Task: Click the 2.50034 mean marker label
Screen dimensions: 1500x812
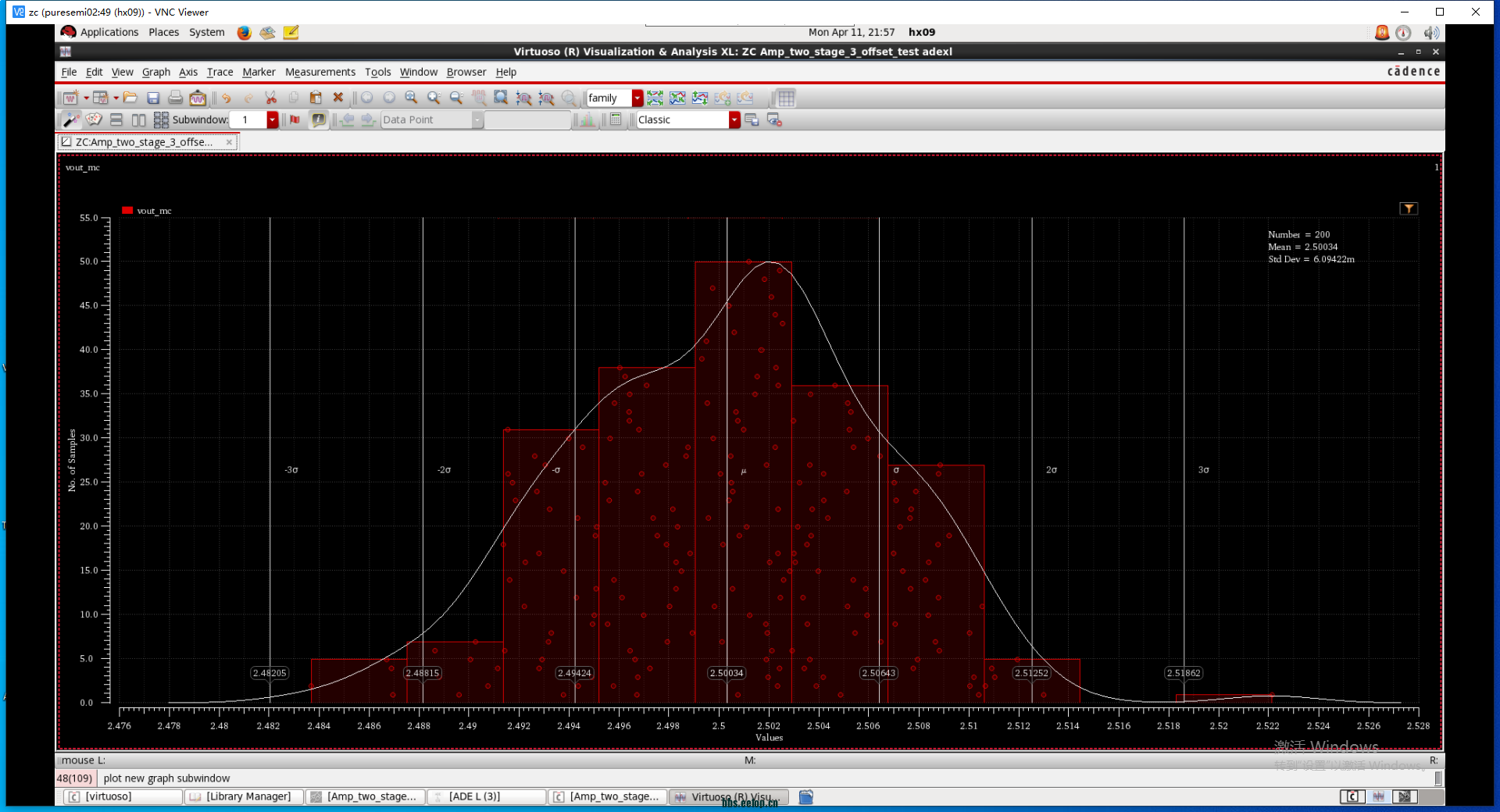Action: (x=727, y=673)
